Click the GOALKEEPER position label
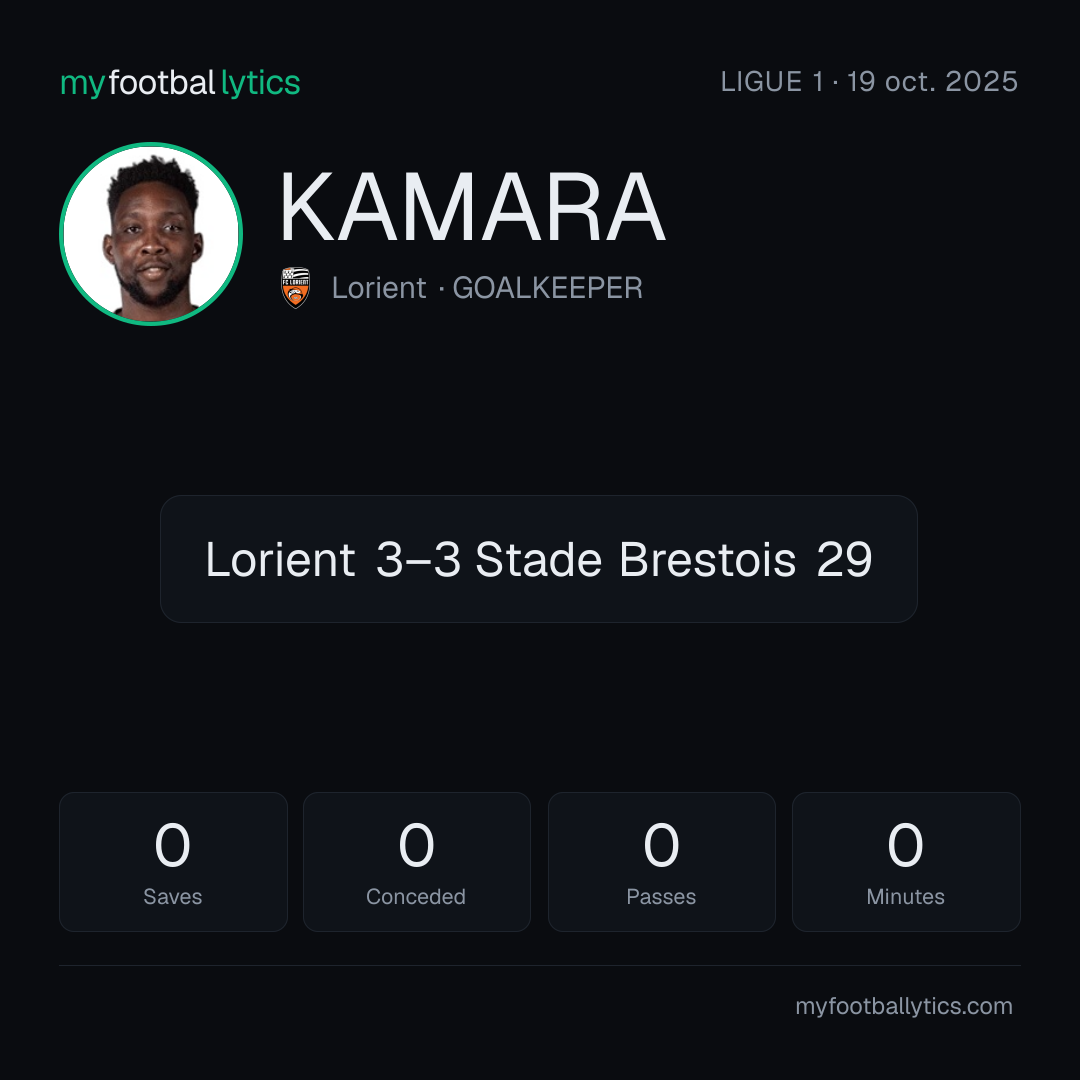 coord(547,288)
